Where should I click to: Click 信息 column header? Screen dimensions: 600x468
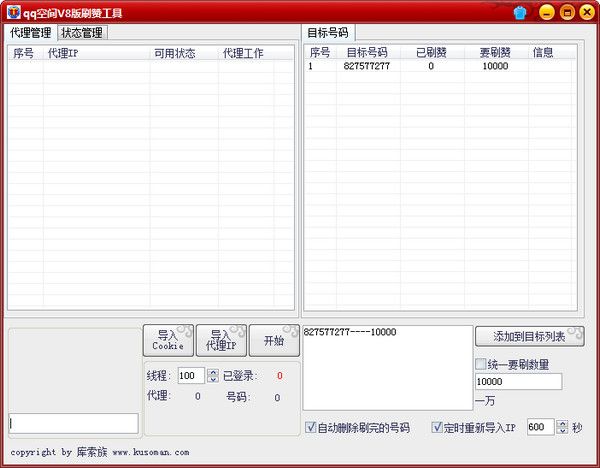click(551, 52)
